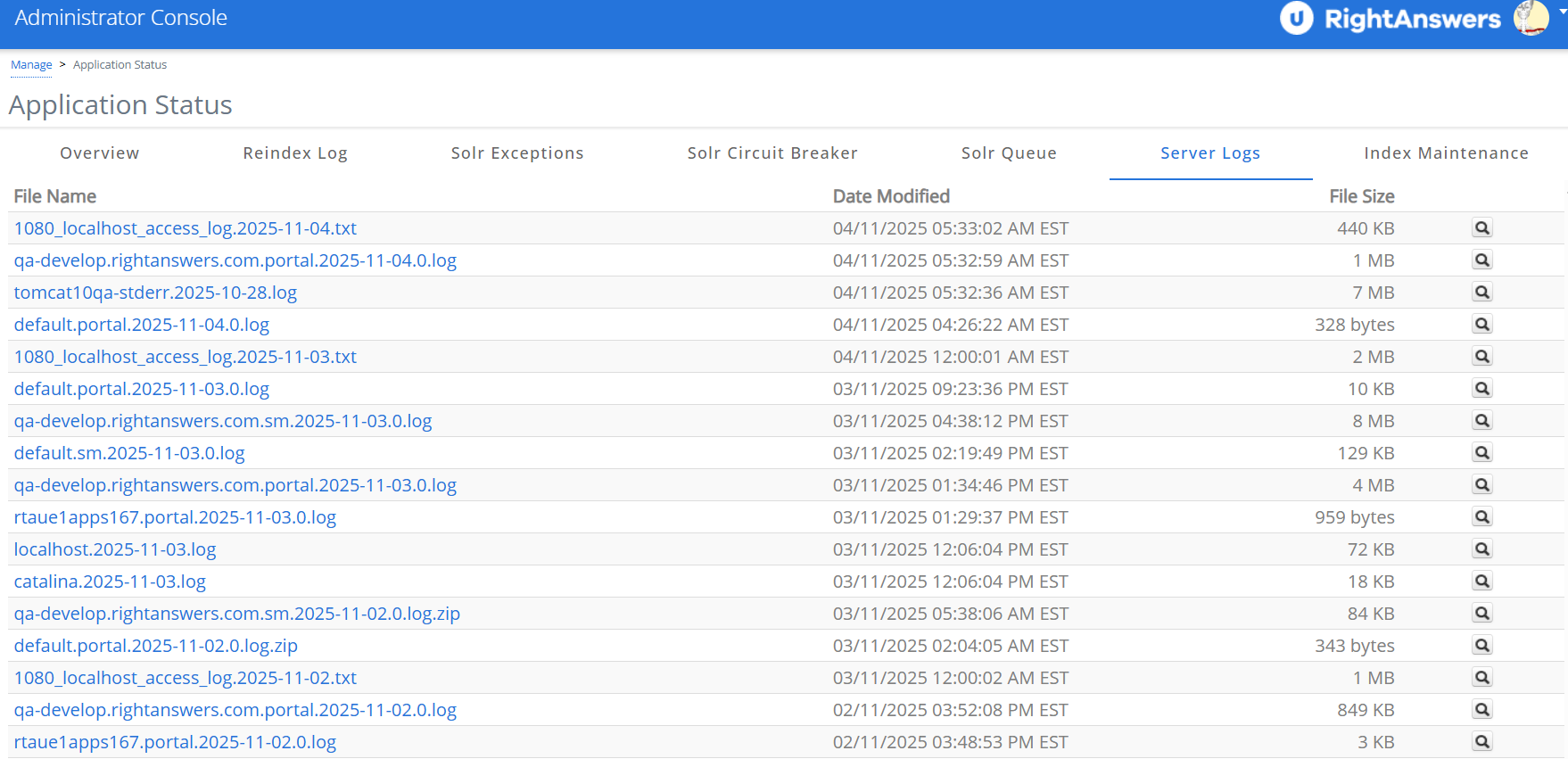Click the Date Modified column header
This screenshot has height=759, width=1568.
point(891,196)
